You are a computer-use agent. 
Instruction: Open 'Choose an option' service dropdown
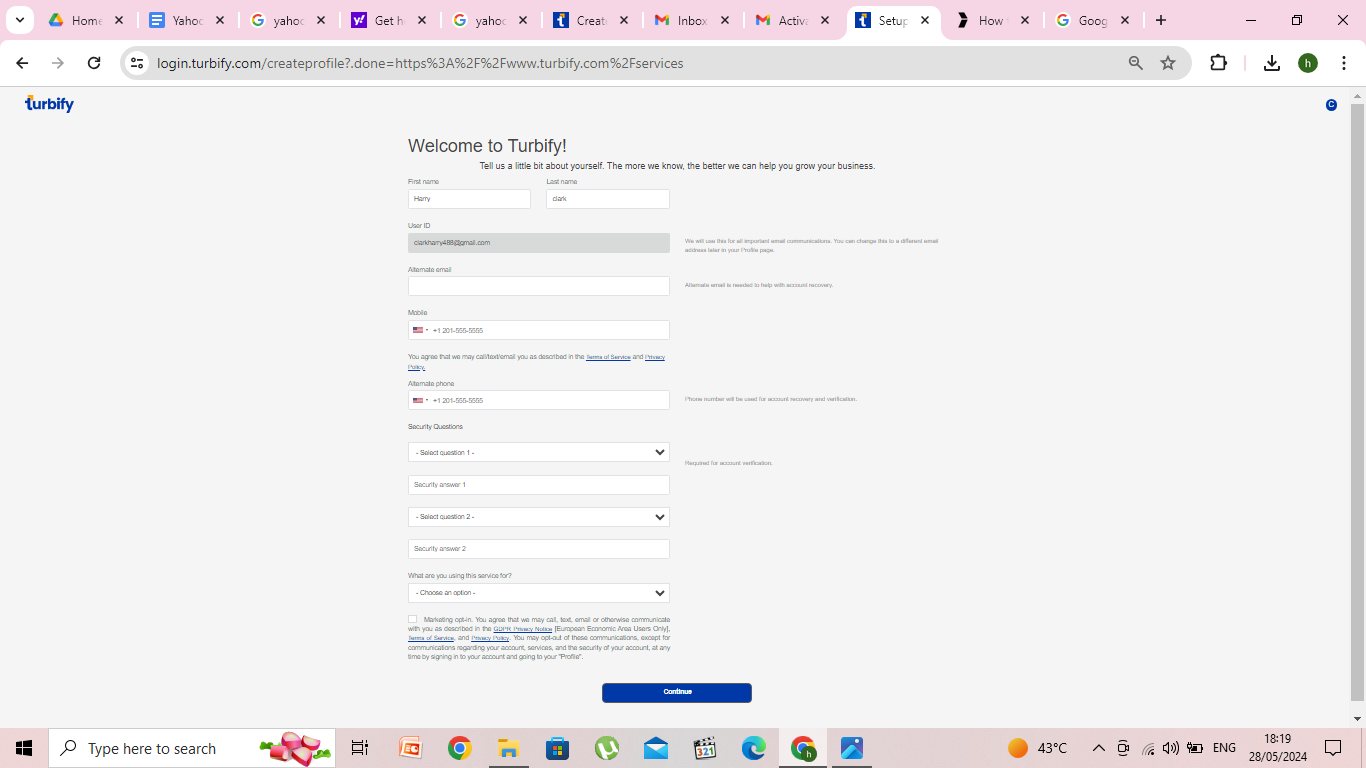coord(539,593)
